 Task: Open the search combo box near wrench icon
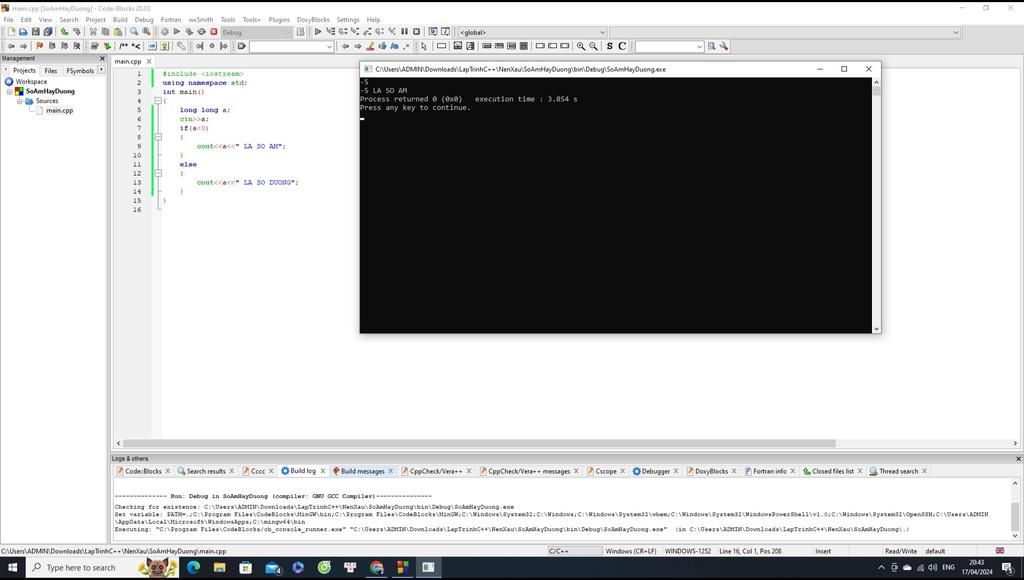pyautogui.click(x=669, y=46)
